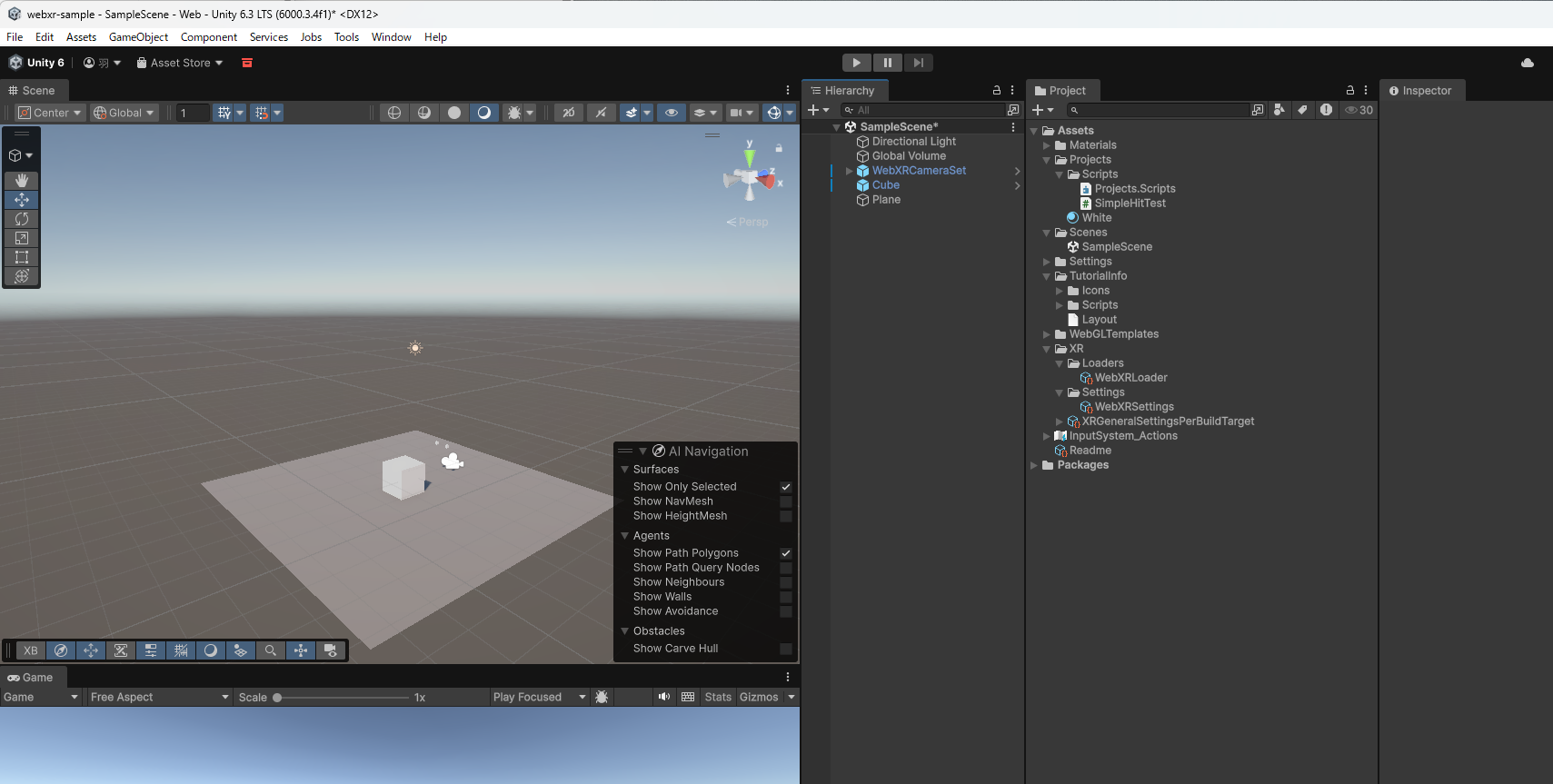The width and height of the screenshot is (1553, 784).
Task: Click the Asset Store button
Action: click(180, 63)
